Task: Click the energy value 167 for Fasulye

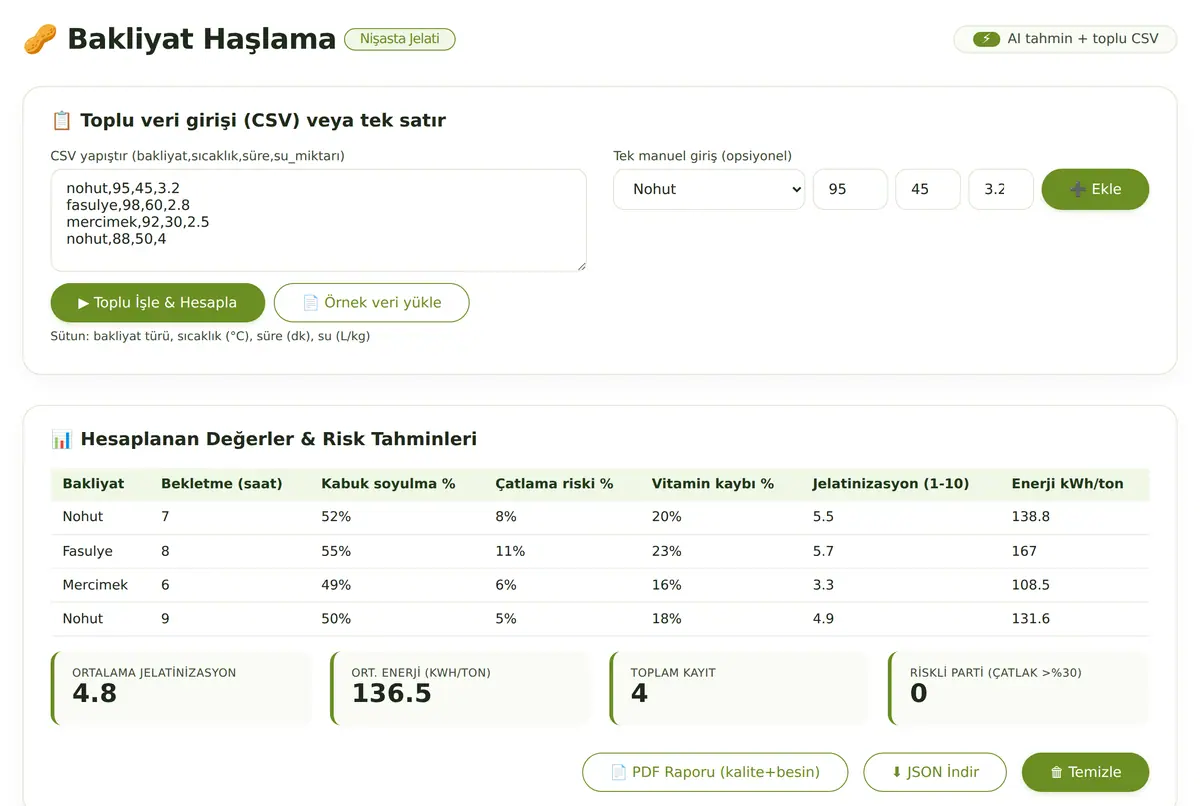Action: coord(1024,551)
